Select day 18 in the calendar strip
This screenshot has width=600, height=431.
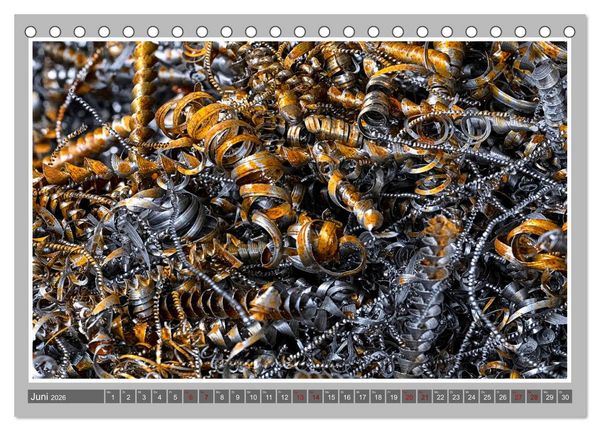coord(378,397)
